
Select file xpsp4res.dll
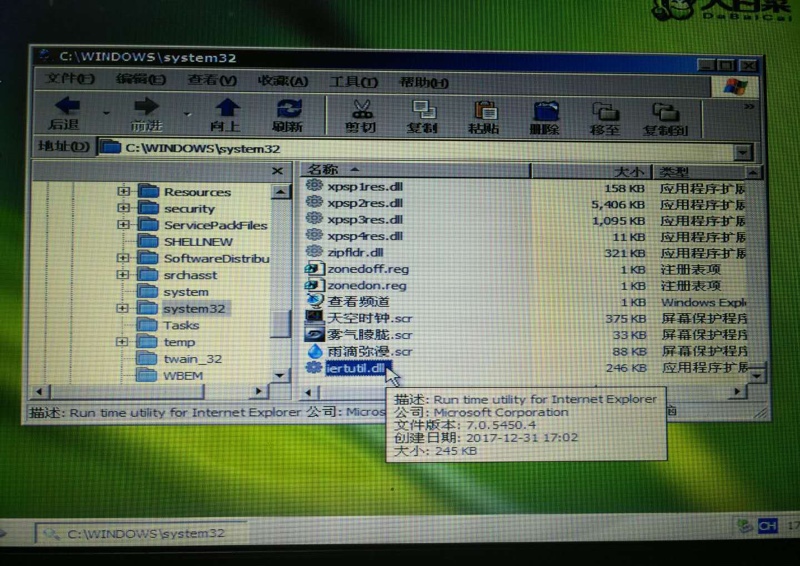tap(365, 236)
